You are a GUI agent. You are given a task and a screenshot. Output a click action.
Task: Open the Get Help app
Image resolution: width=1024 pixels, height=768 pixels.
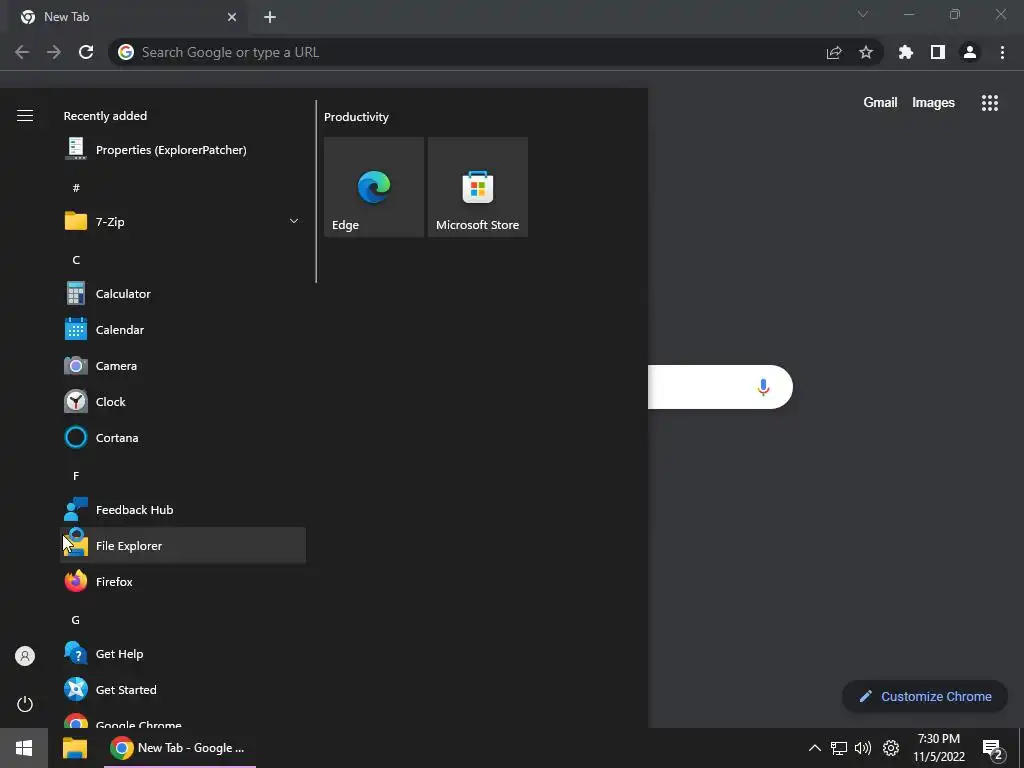pyautogui.click(x=183, y=654)
